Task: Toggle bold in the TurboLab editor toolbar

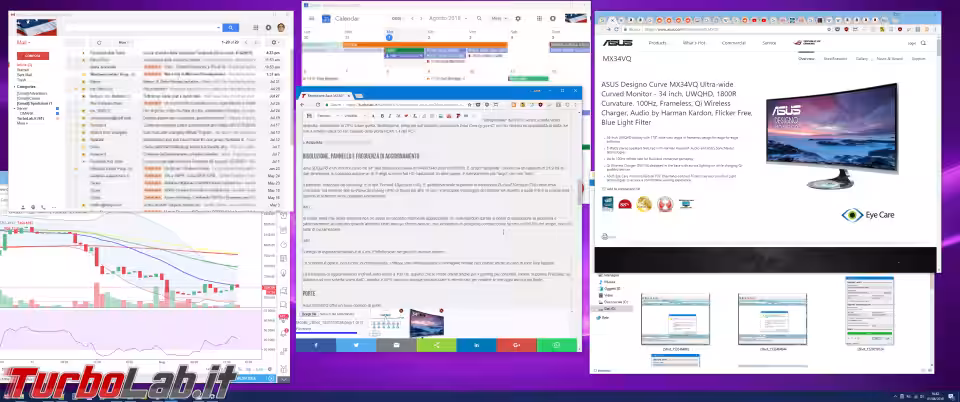Action: pyautogui.click(x=382, y=116)
